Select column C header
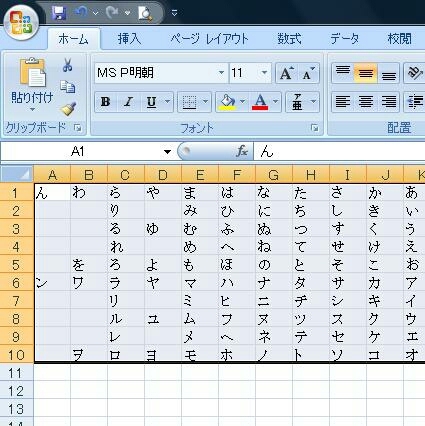The height and width of the screenshot is (426, 425). (x=126, y=175)
